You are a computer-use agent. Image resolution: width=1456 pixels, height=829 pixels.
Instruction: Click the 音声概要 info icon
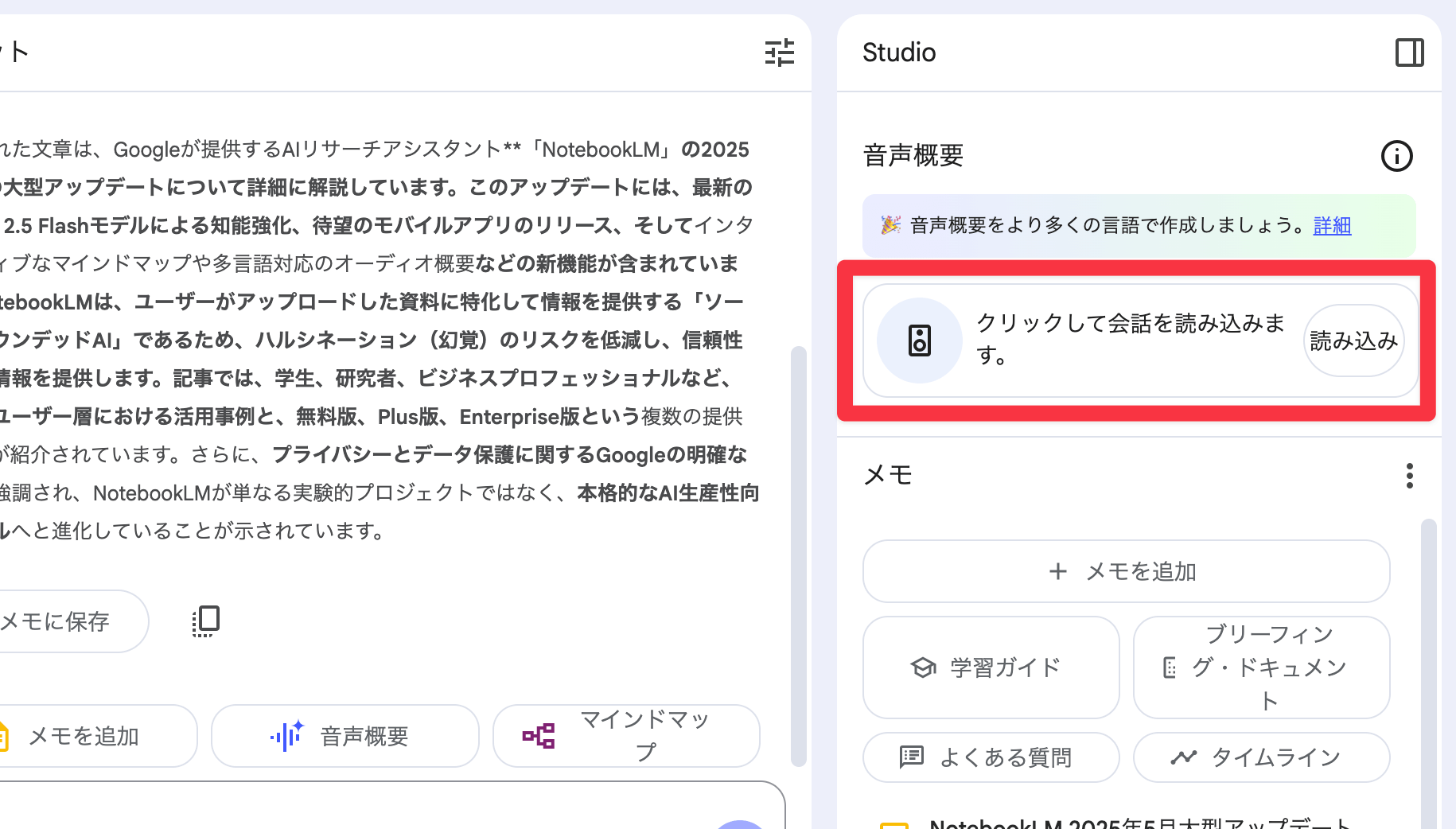(1396, 156)
